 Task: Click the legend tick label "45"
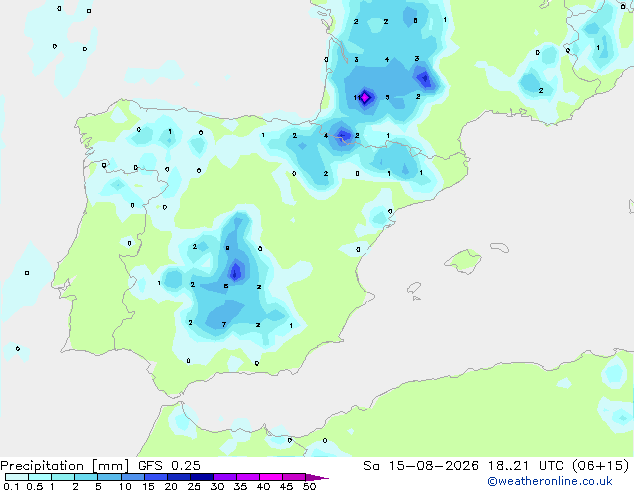(x=286, y=486)
